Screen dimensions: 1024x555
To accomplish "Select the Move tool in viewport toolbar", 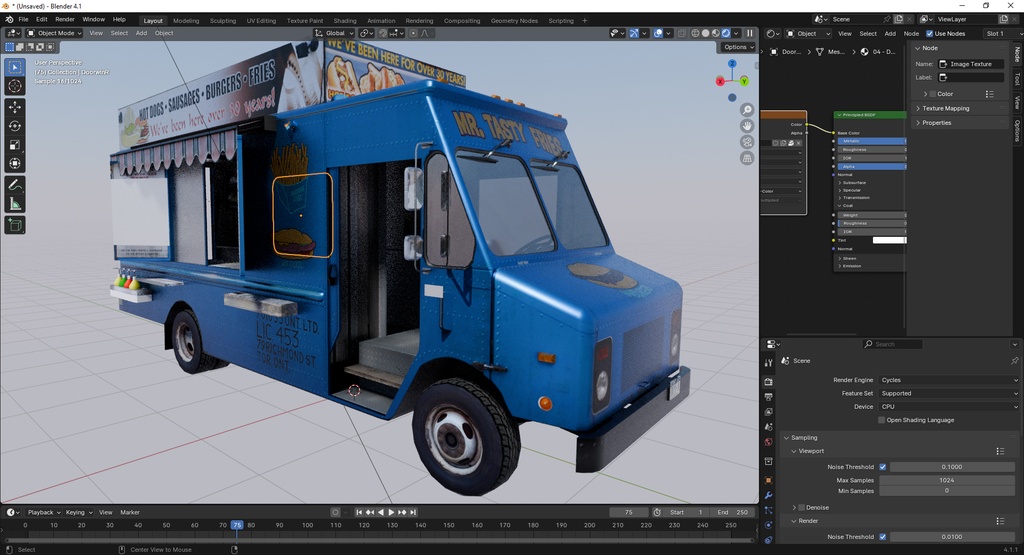I will [x=14, y=106].
